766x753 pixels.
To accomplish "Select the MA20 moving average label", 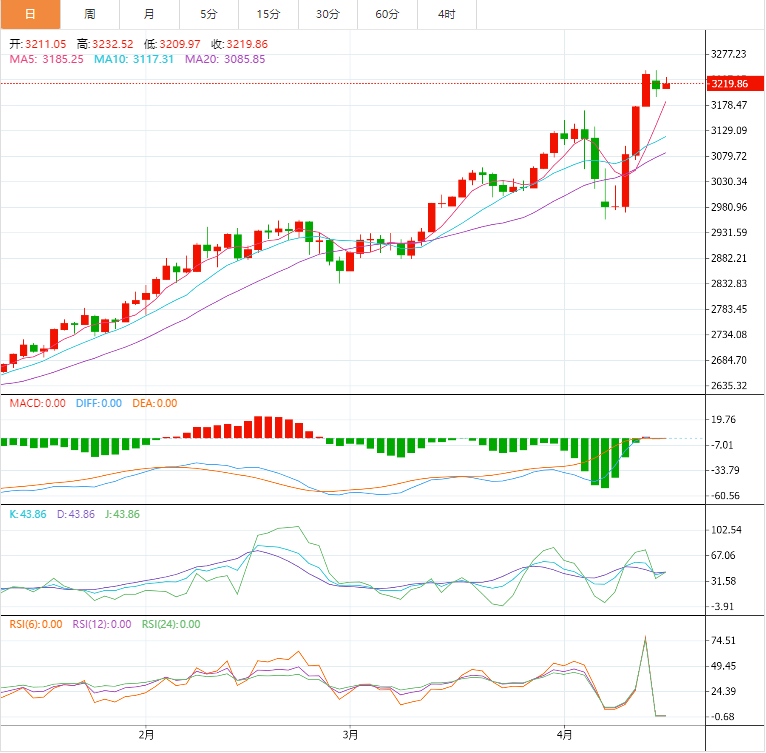I will [x=225, y=59].
